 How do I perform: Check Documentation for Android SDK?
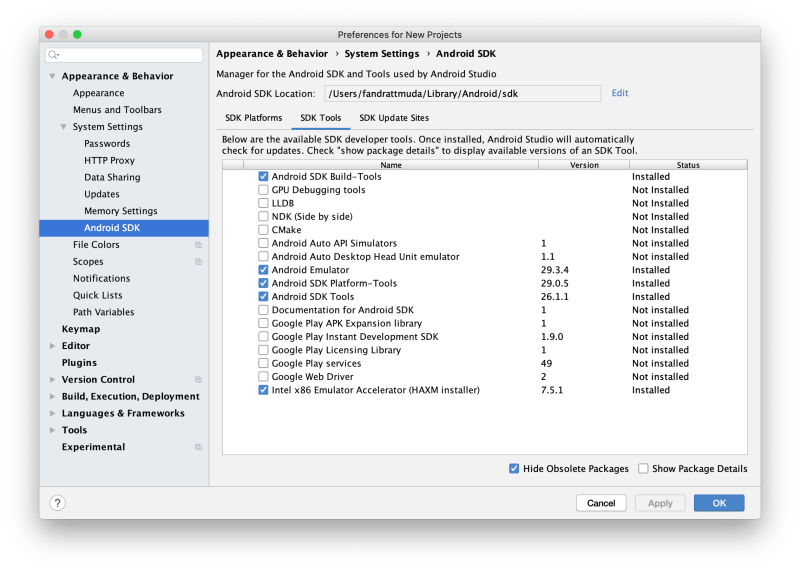coord(263,310)
